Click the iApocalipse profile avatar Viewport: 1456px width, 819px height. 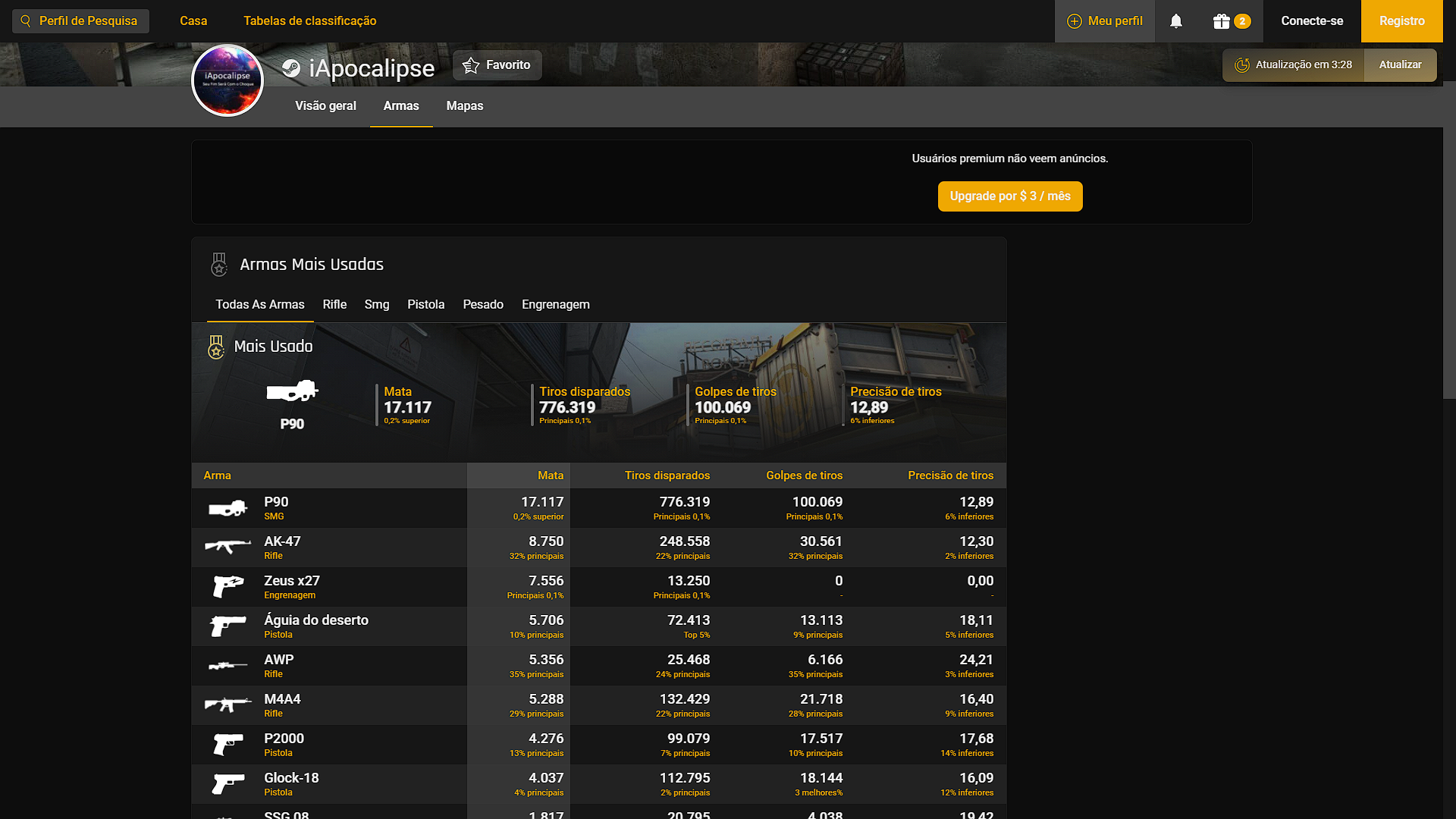tap(227, 80)
